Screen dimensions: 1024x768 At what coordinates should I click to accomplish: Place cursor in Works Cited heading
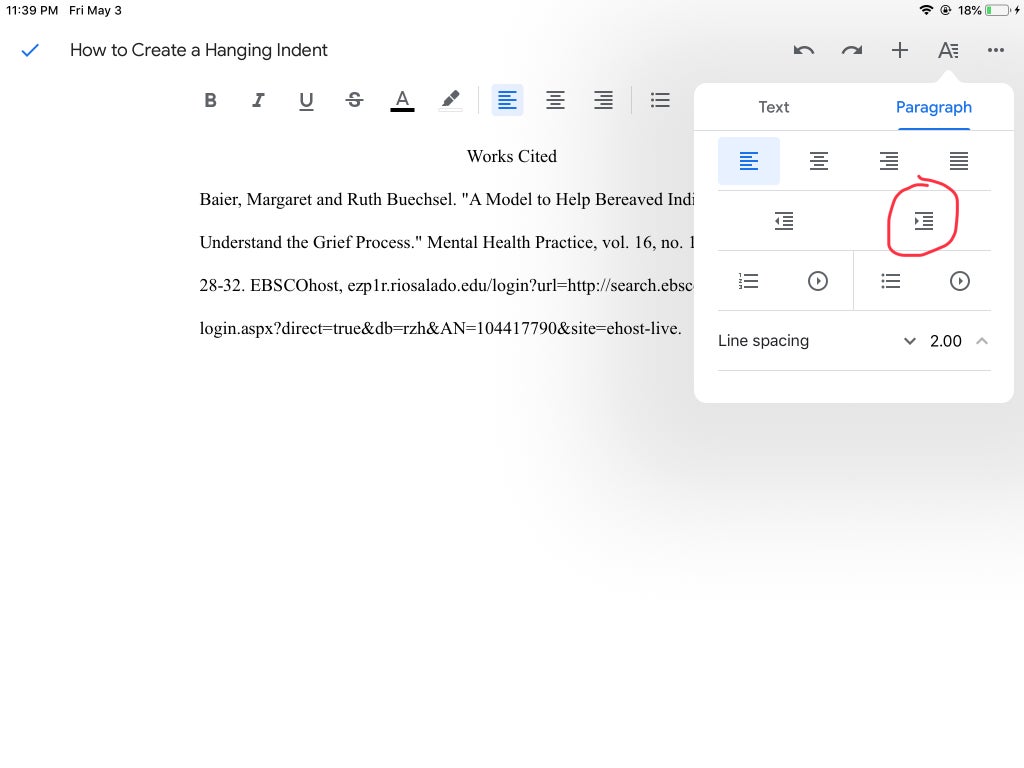(512, 157)
